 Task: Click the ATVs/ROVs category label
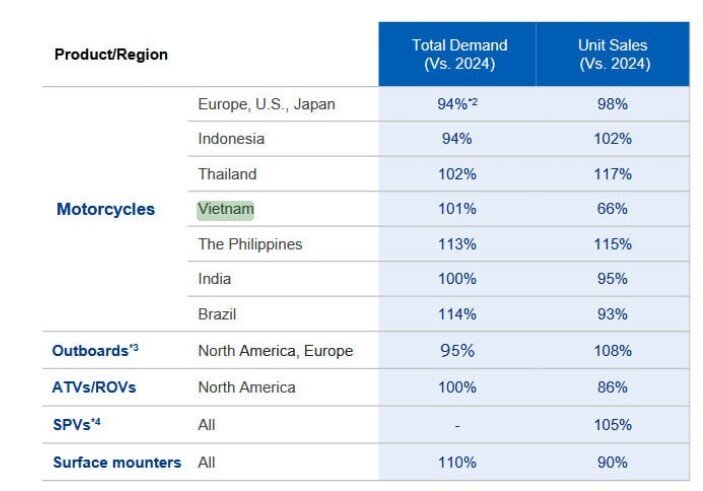pyautogui.click(x=94, y=387)
